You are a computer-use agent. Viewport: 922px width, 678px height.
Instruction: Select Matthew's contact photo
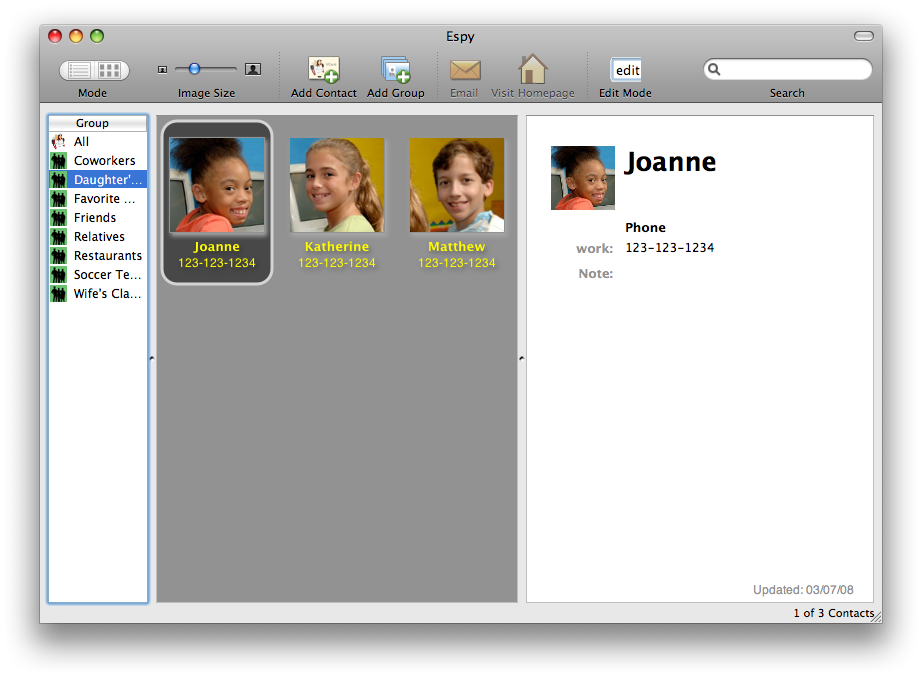[457, 185]
